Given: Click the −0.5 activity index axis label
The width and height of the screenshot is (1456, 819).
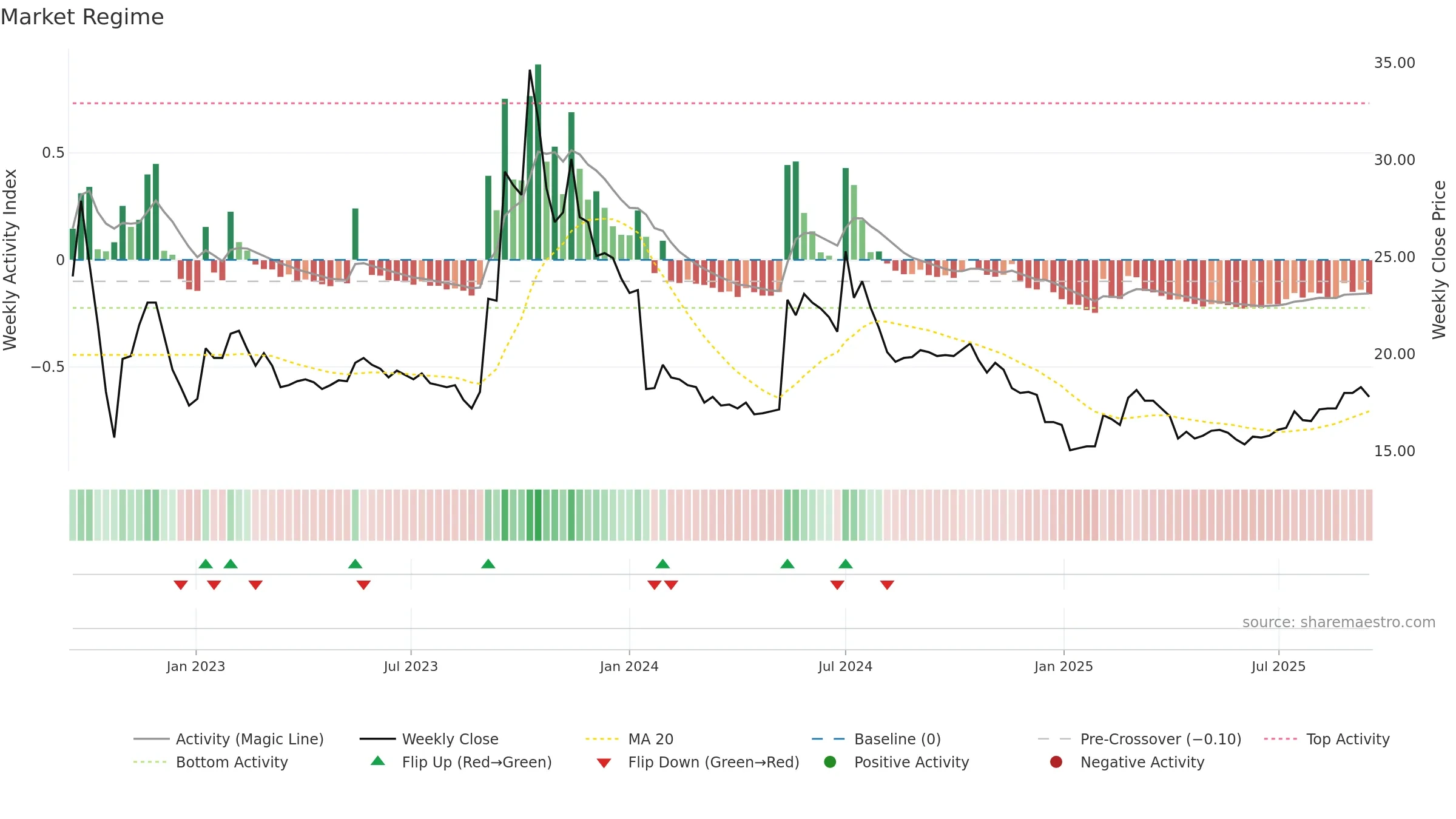Looking at the screenshot, I should tap(48, 367).
